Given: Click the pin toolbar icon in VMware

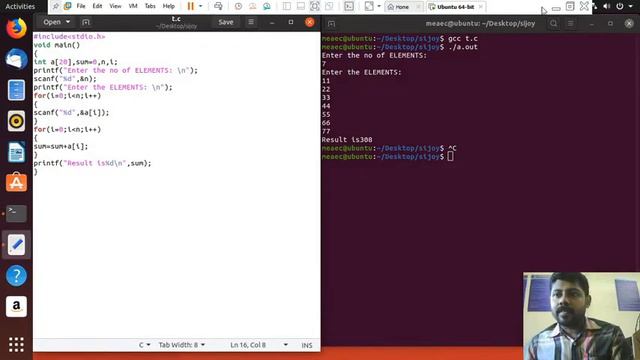Looking at the screenshot, I should click(x=56, y=6).
